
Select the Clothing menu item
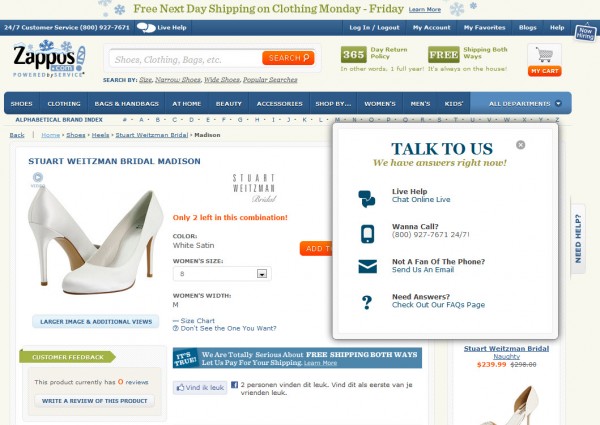(64, 103)
